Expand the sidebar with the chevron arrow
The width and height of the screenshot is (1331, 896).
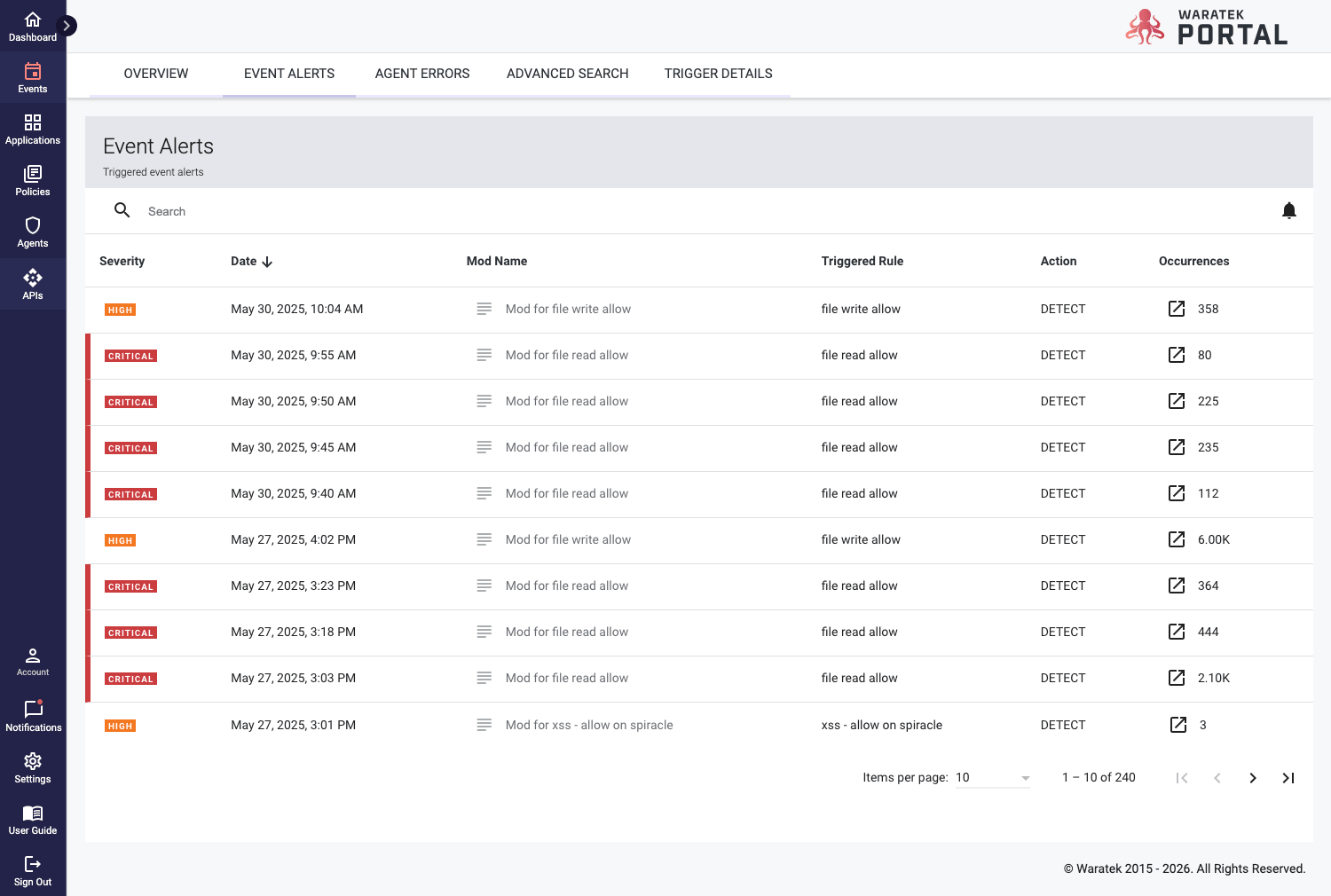[67, 26]
